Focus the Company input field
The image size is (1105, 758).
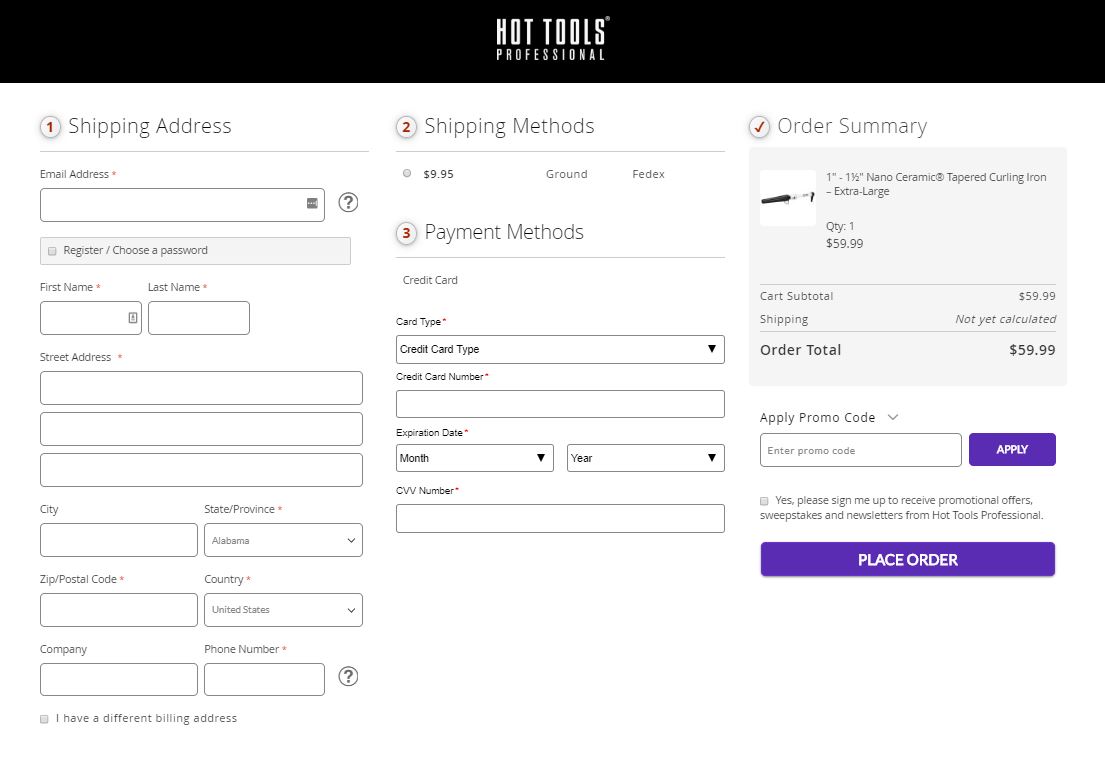[119, 680]
